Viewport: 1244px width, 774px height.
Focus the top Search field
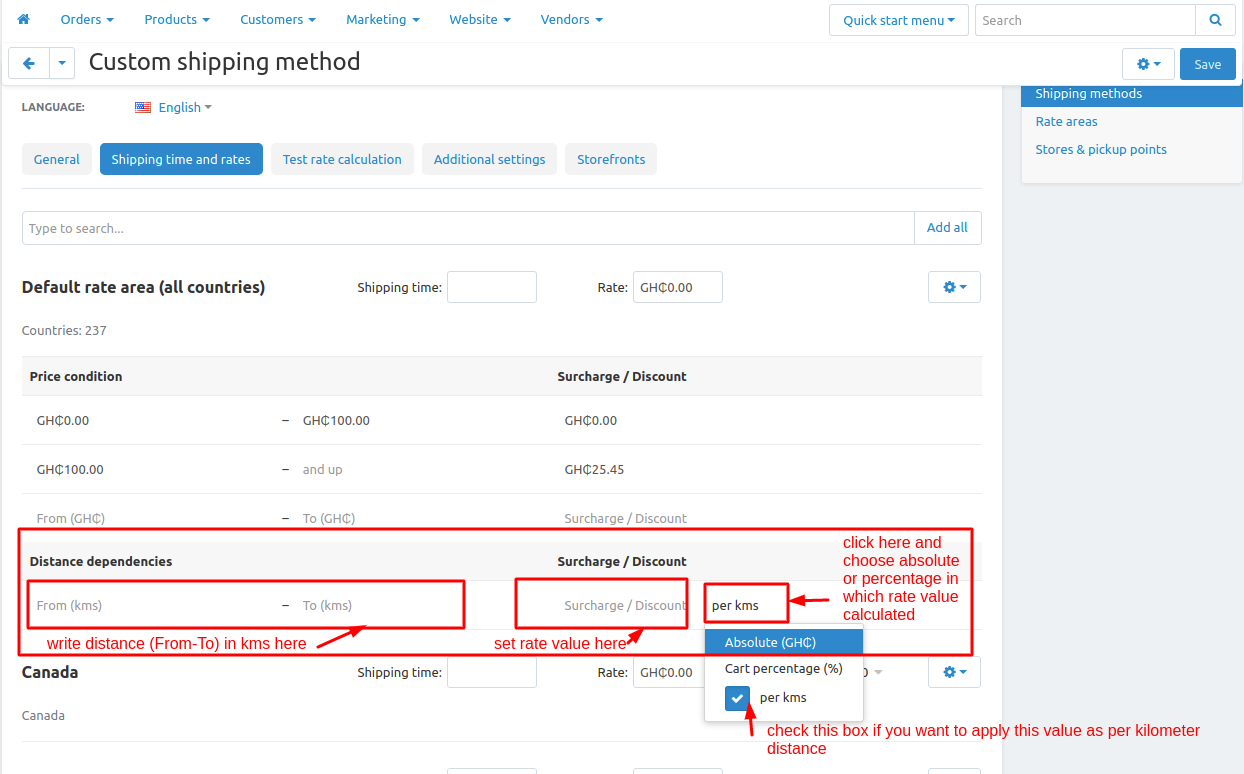click(1085, 20)
